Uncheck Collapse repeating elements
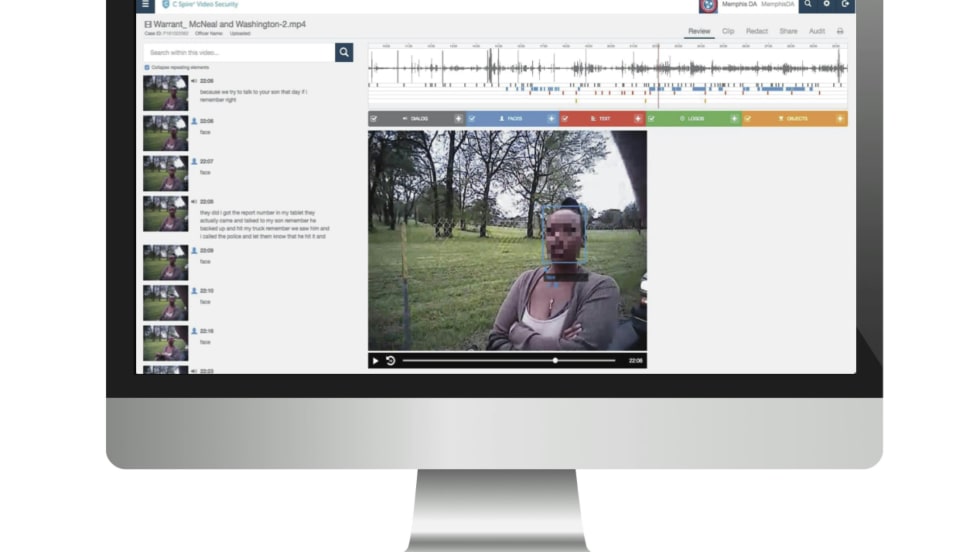This screenshot has width=980, height=552. coord(147,67)
